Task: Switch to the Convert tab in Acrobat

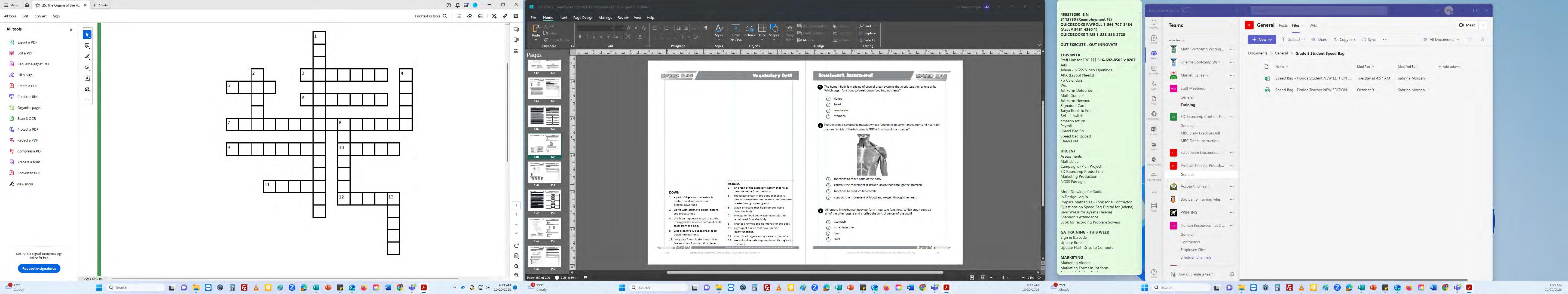Action: (40, 16)
